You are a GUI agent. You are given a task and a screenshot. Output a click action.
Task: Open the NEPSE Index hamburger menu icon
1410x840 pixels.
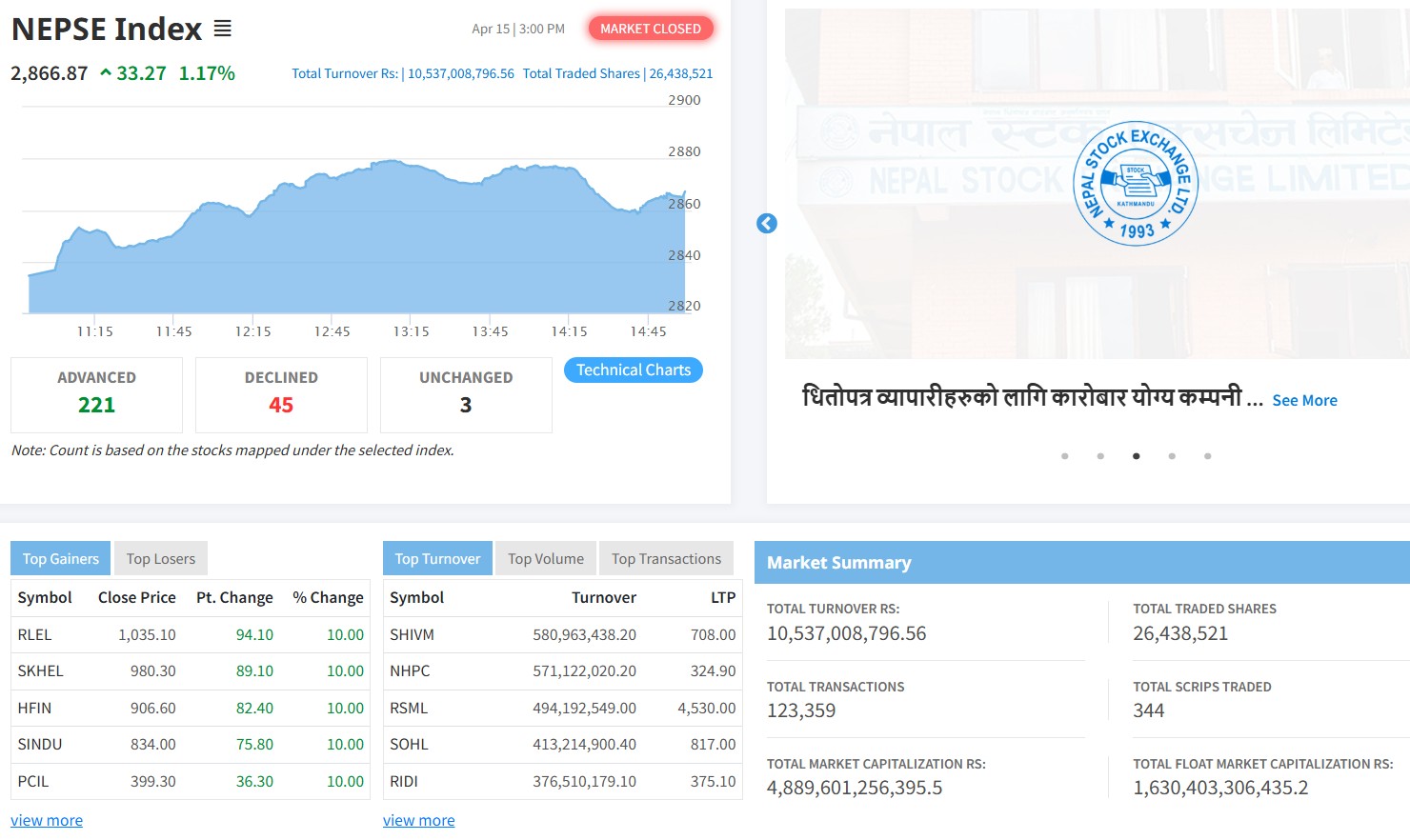[x=222, y=29]
